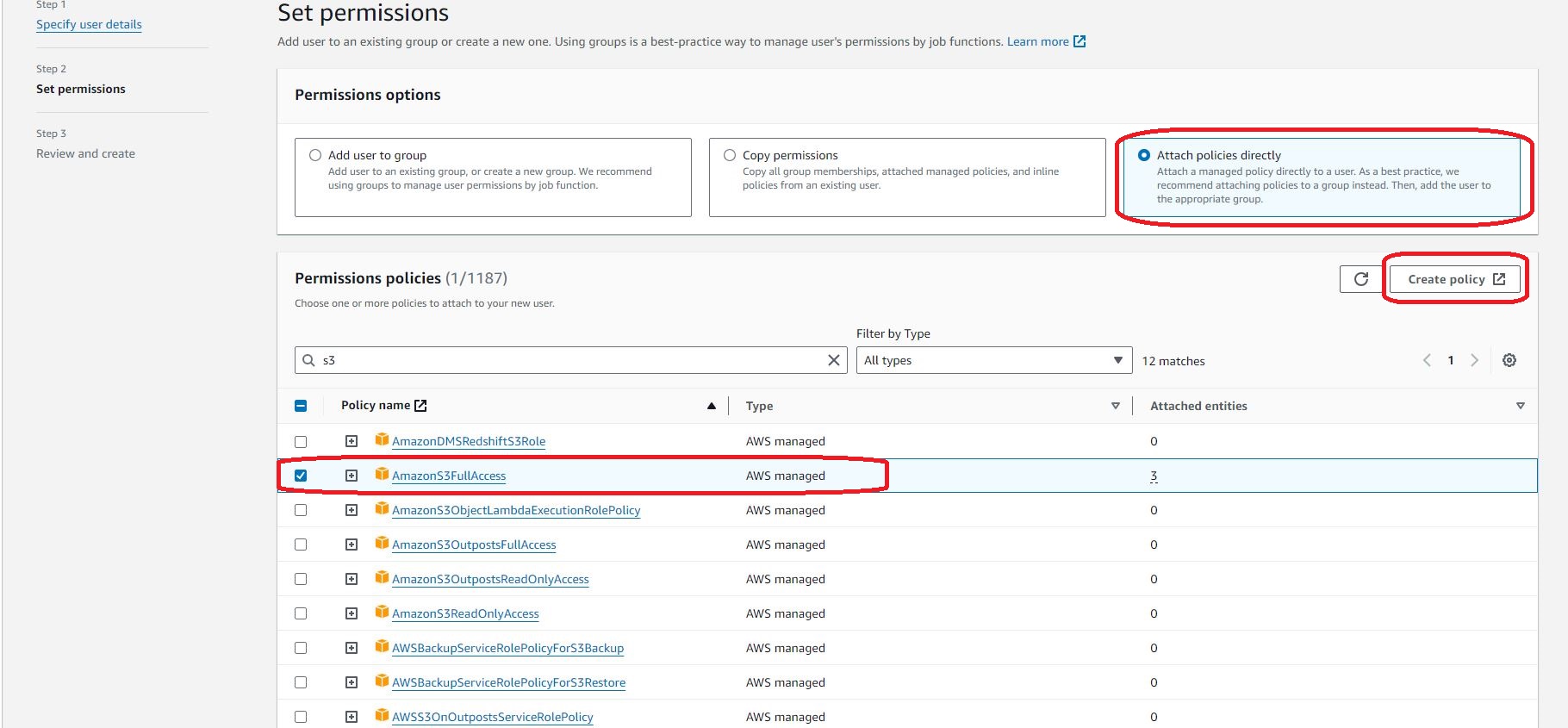Toggle the select-all policies header checkbox

point(301,406)
